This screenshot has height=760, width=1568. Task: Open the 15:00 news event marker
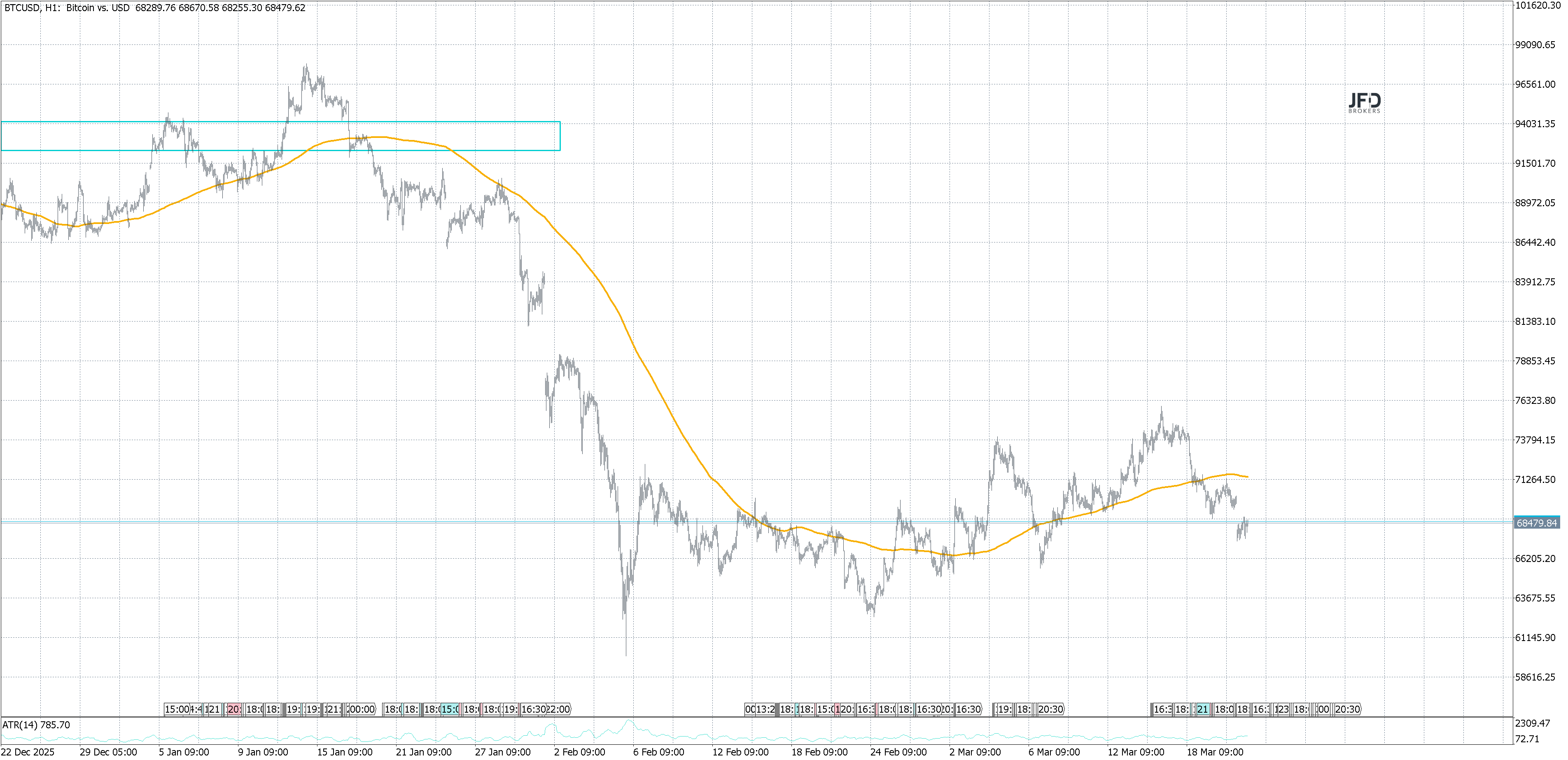[177, 709]
